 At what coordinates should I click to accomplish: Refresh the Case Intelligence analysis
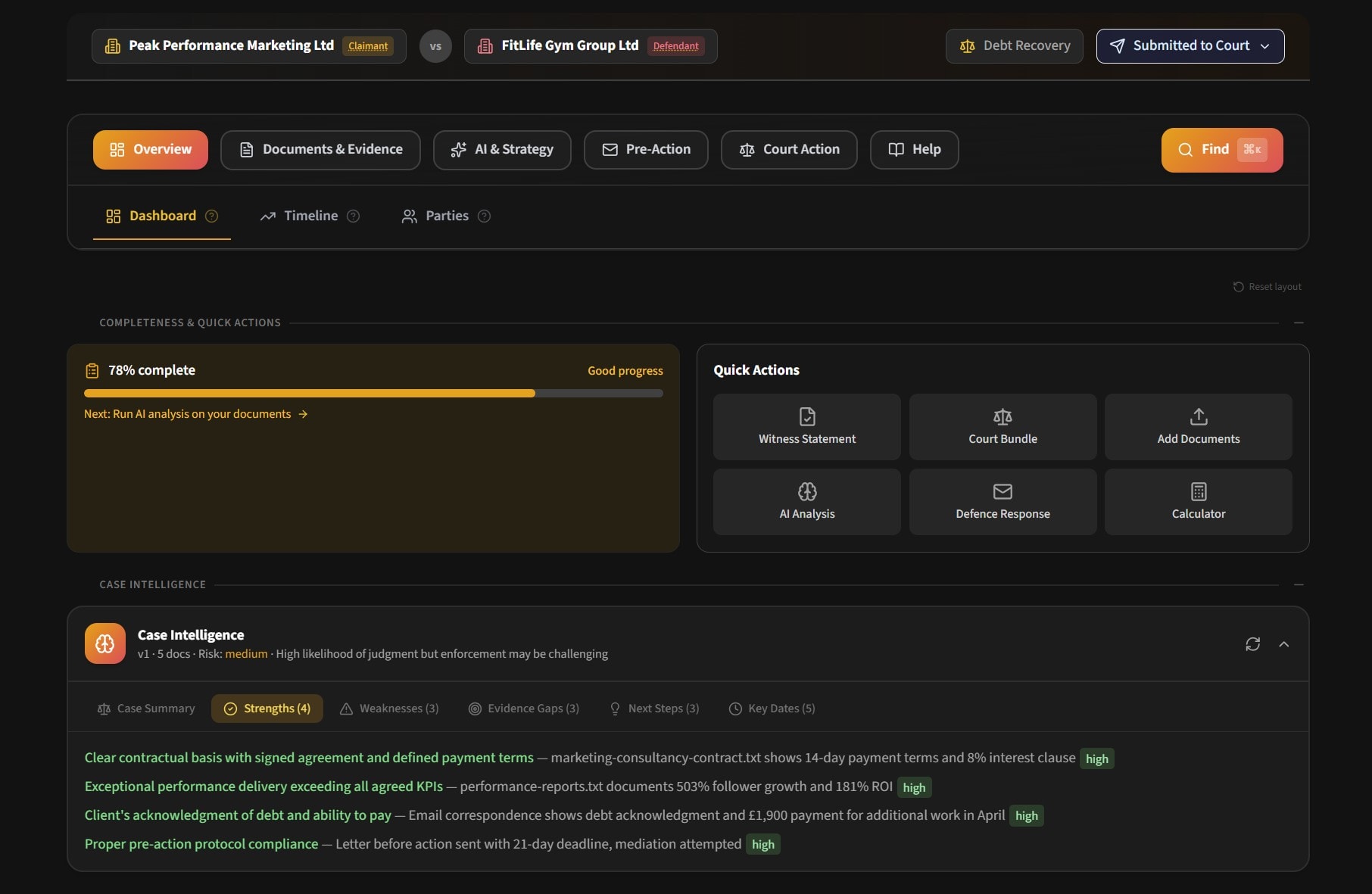(1252, 643)
